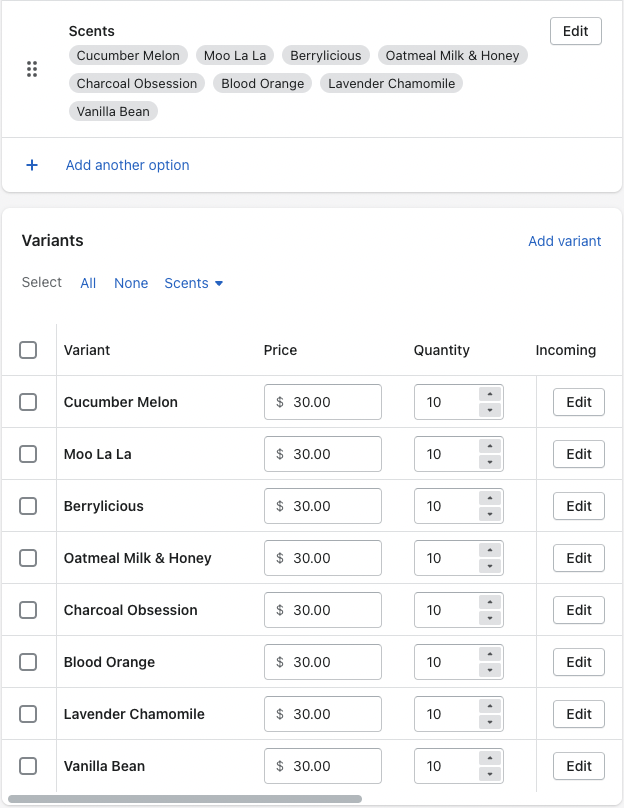Check the checkbox for Lavender Chamomile
Viewport: 624px width, 808px height.
point(28,714)
